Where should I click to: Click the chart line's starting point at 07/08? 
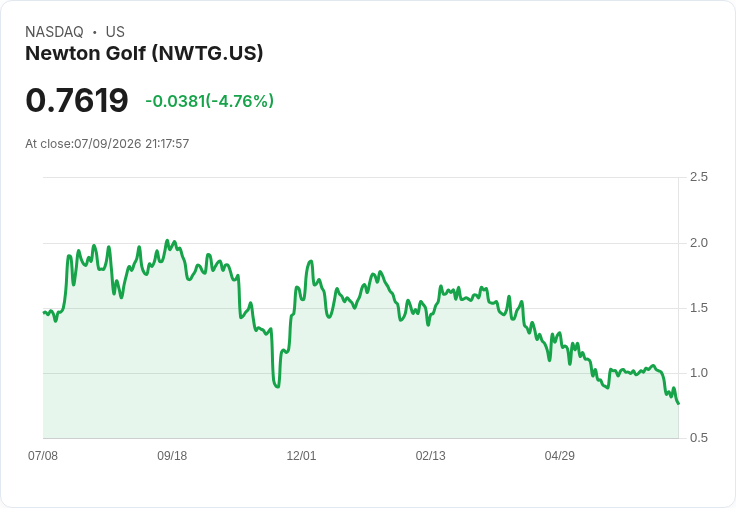click(x=44, y=312)
